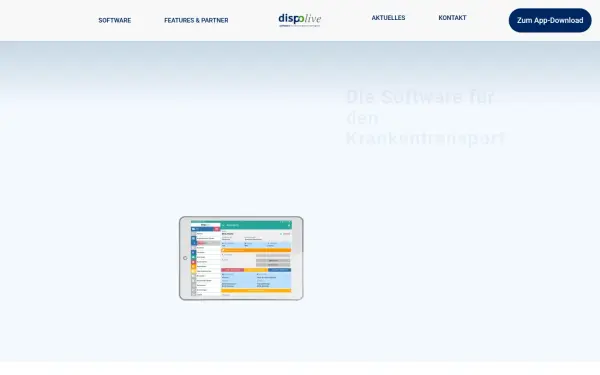Click the faded headline 'Die Software für den Krankentransport'
600x375 pixels.
[425, 117]
